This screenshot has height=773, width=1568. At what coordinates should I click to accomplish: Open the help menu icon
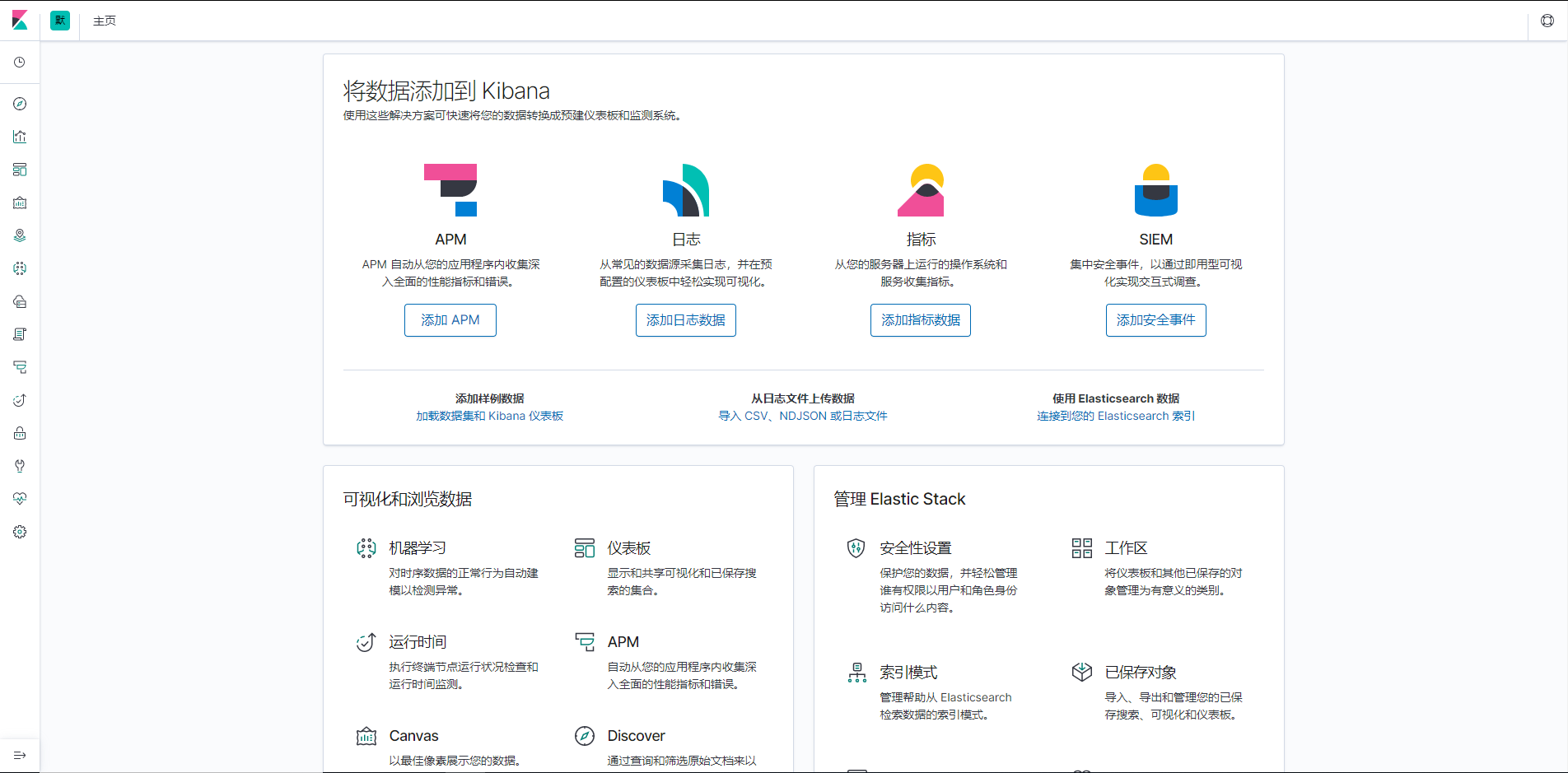point(1547,21)
